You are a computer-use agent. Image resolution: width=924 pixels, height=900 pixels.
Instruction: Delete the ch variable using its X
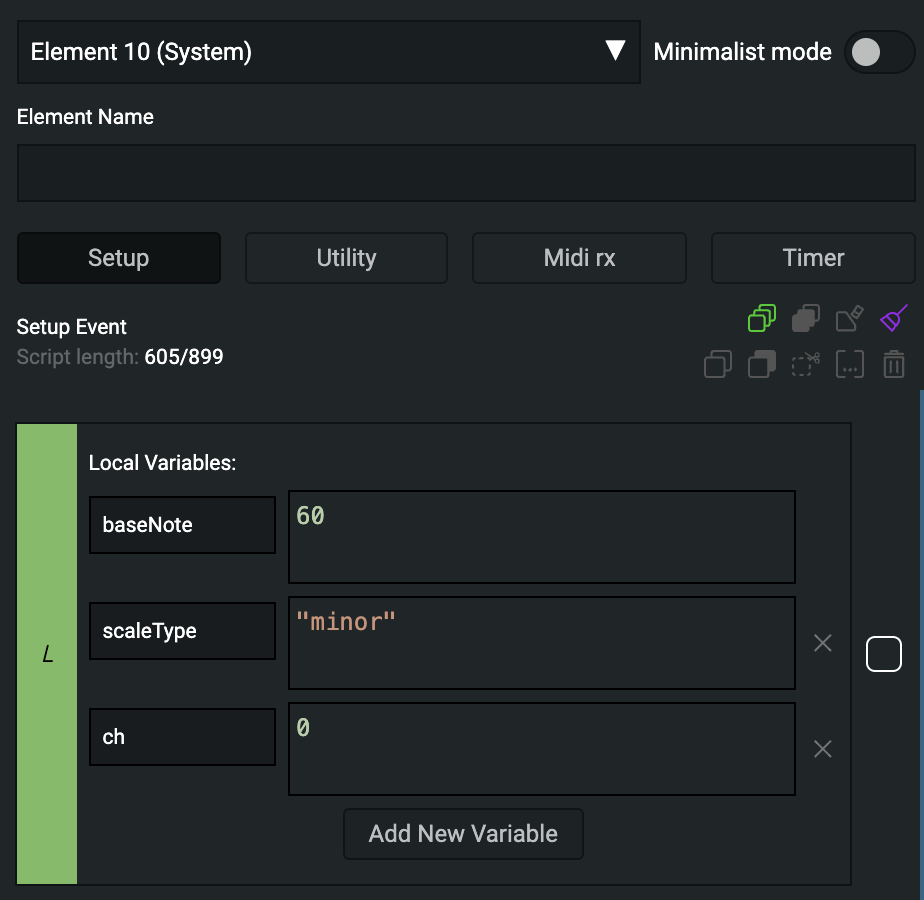pos(823,749)
